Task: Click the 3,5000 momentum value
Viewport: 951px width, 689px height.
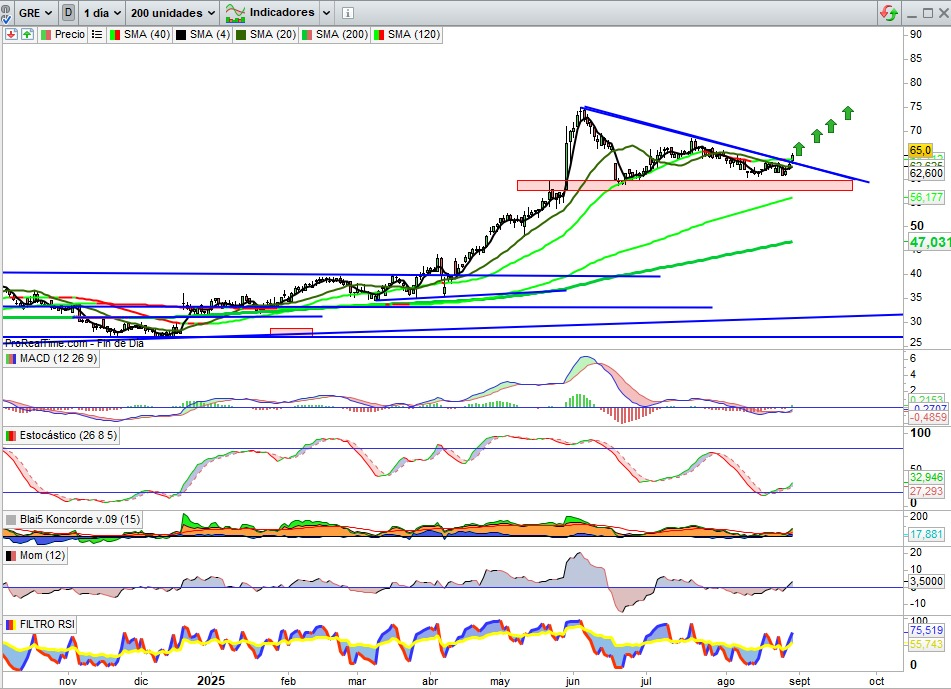Action: (x=926, y=581)
